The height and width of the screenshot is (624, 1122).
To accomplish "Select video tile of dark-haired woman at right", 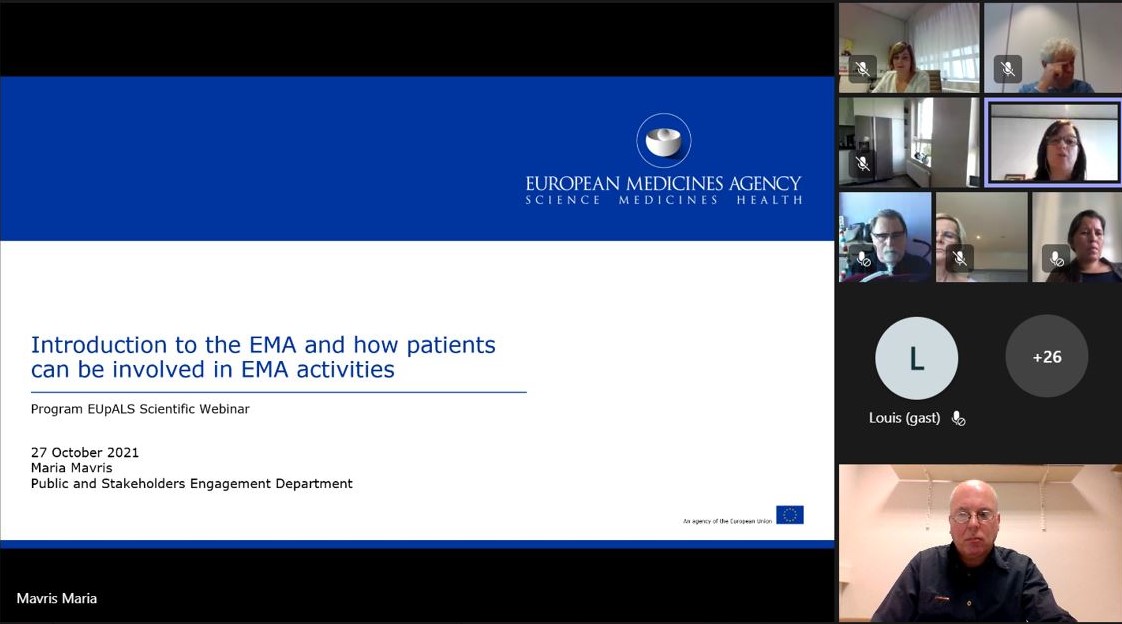I will [x=1077, y=237].
